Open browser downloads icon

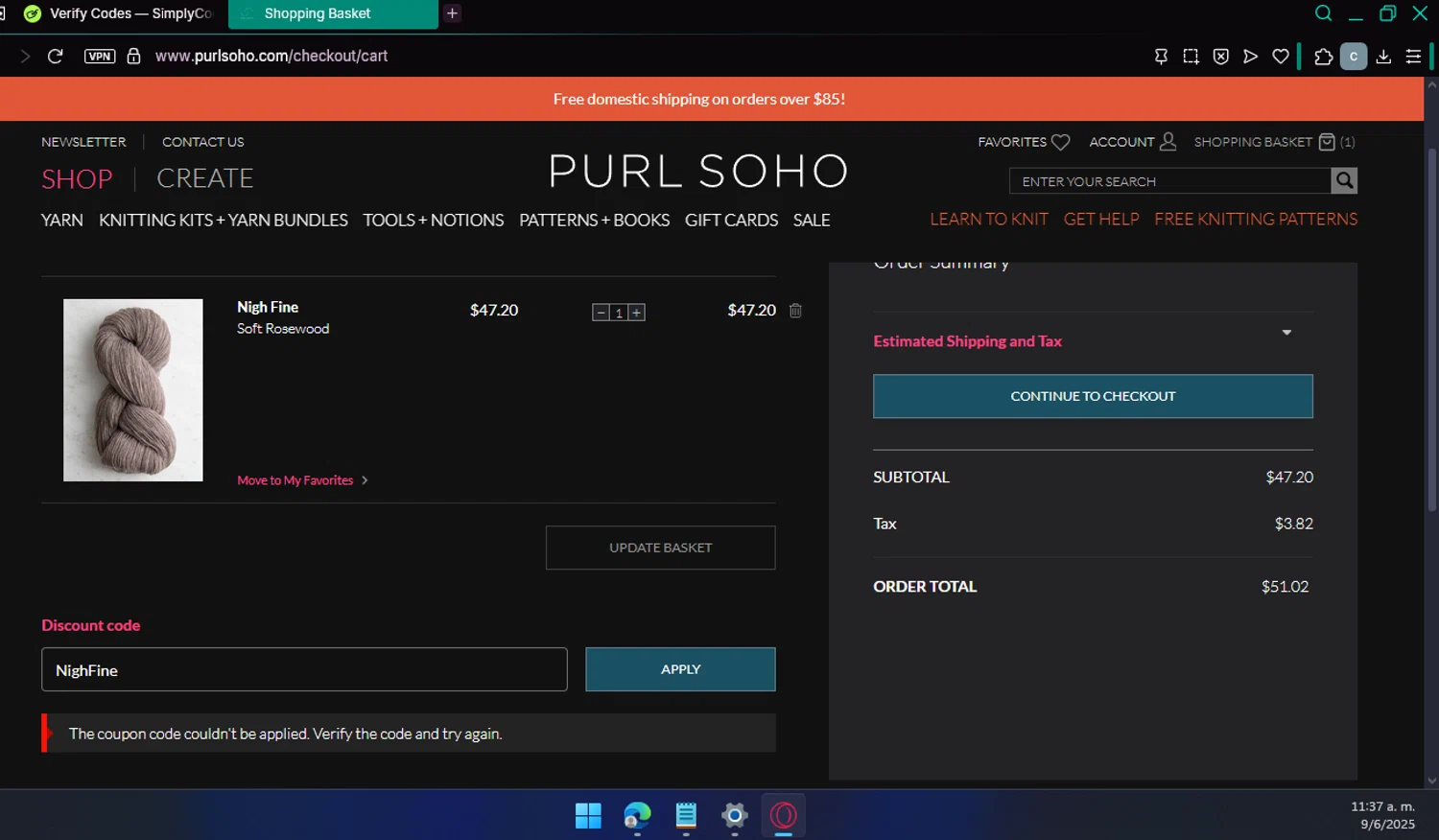[x=1383, y=57]
